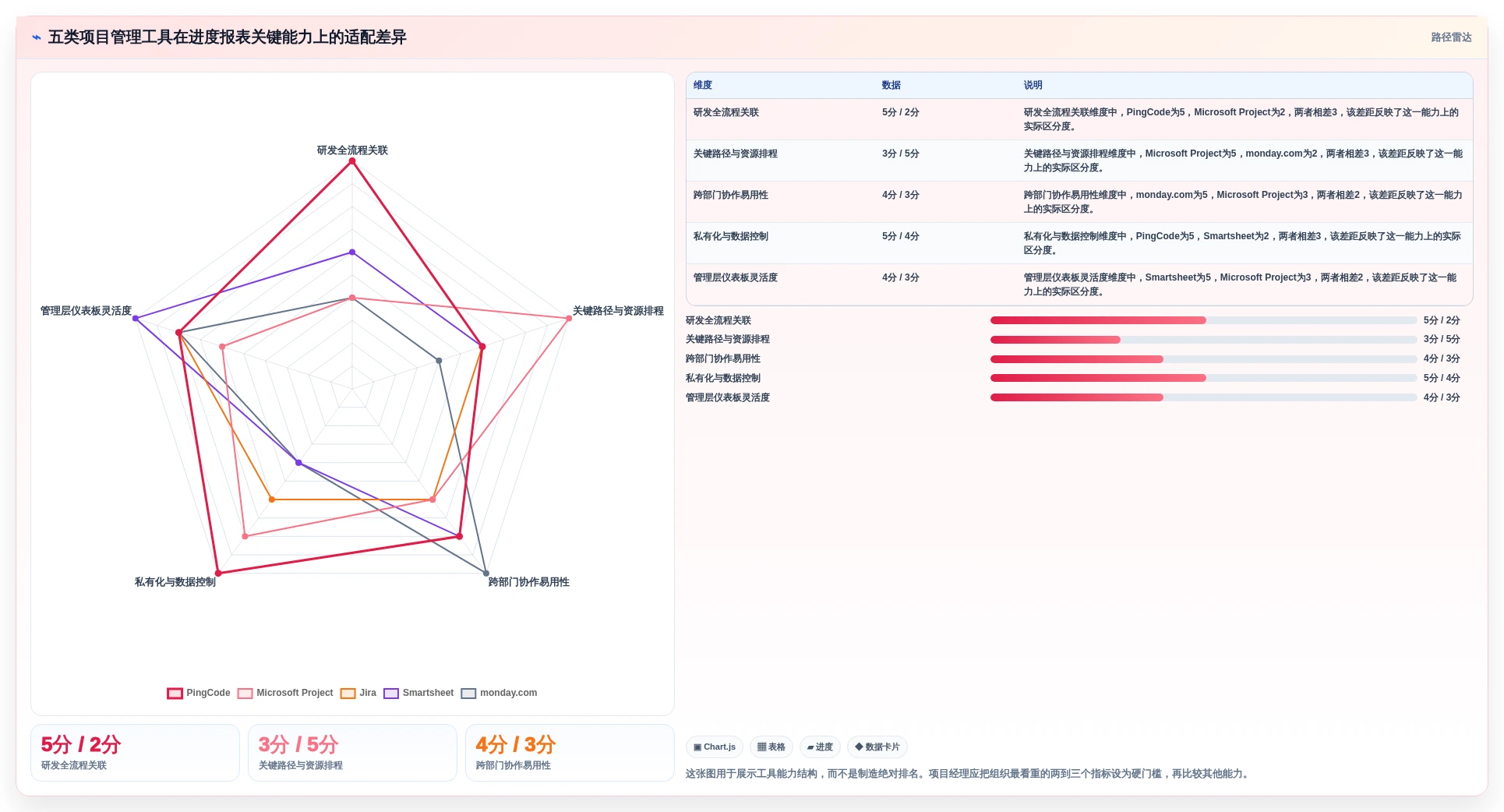Click the radar axis label 跨部门协作易用性

tap(529, 582)
